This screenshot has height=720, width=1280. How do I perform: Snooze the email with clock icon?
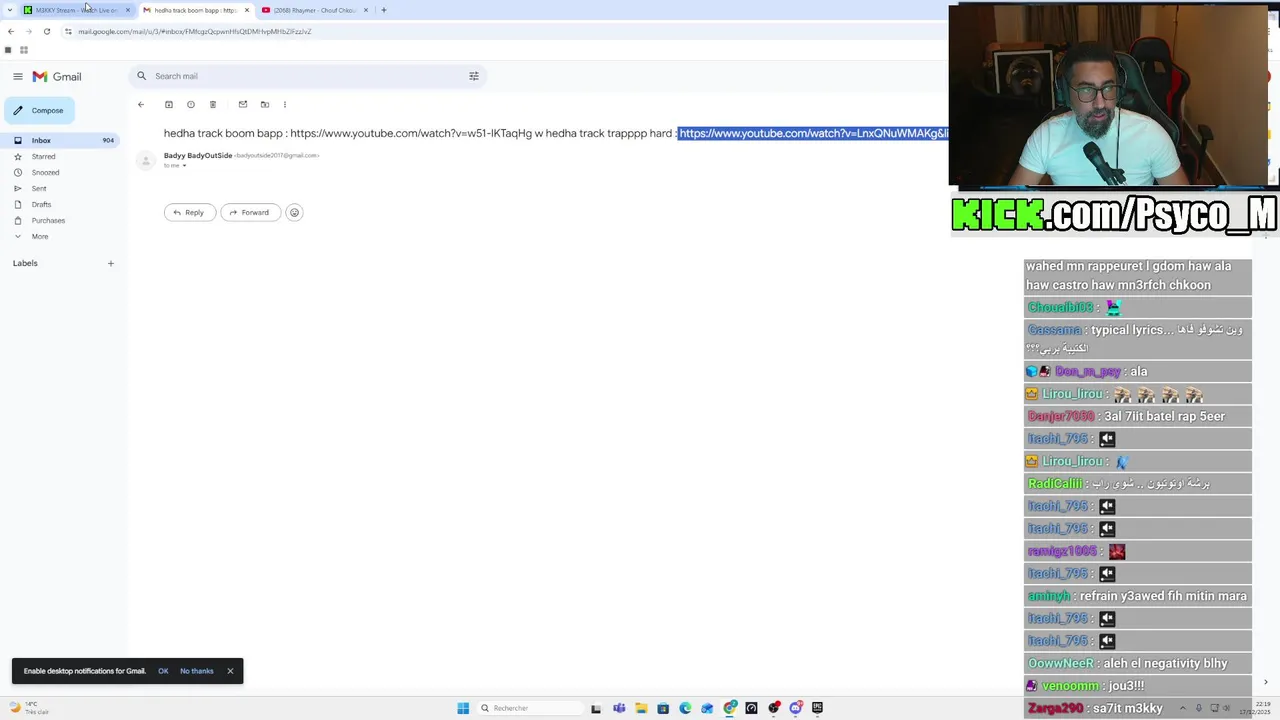pyautogui.click(x=191, y=104)
